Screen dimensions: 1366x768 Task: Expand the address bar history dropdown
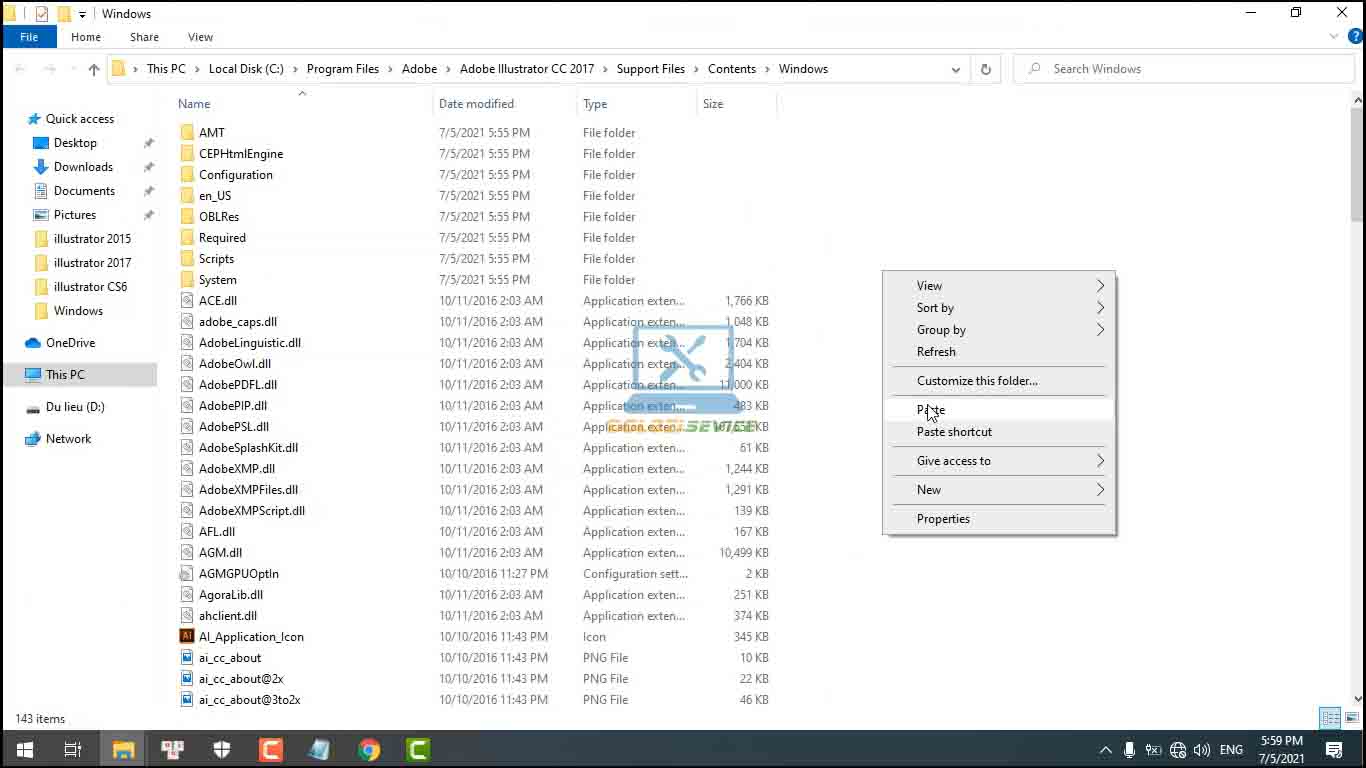955,69
